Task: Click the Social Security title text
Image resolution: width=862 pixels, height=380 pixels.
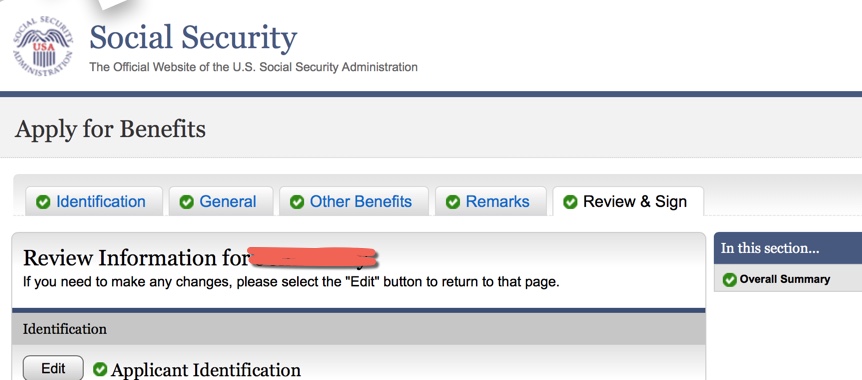Action: coord(193,37)
